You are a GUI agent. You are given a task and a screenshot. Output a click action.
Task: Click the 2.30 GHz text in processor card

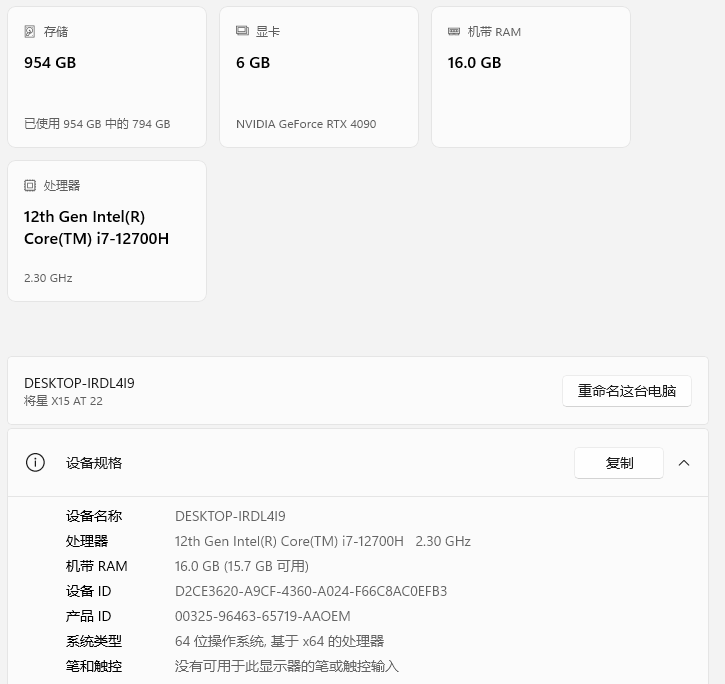[x=48, y=278]
